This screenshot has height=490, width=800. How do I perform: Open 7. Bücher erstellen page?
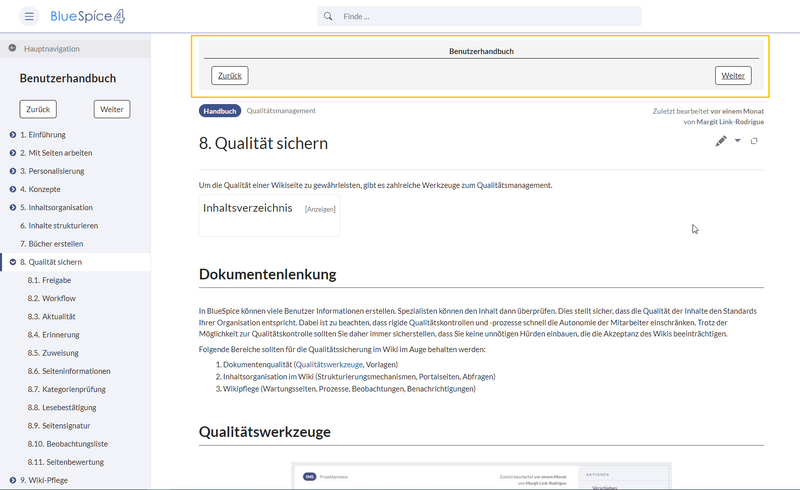[52, 244]
